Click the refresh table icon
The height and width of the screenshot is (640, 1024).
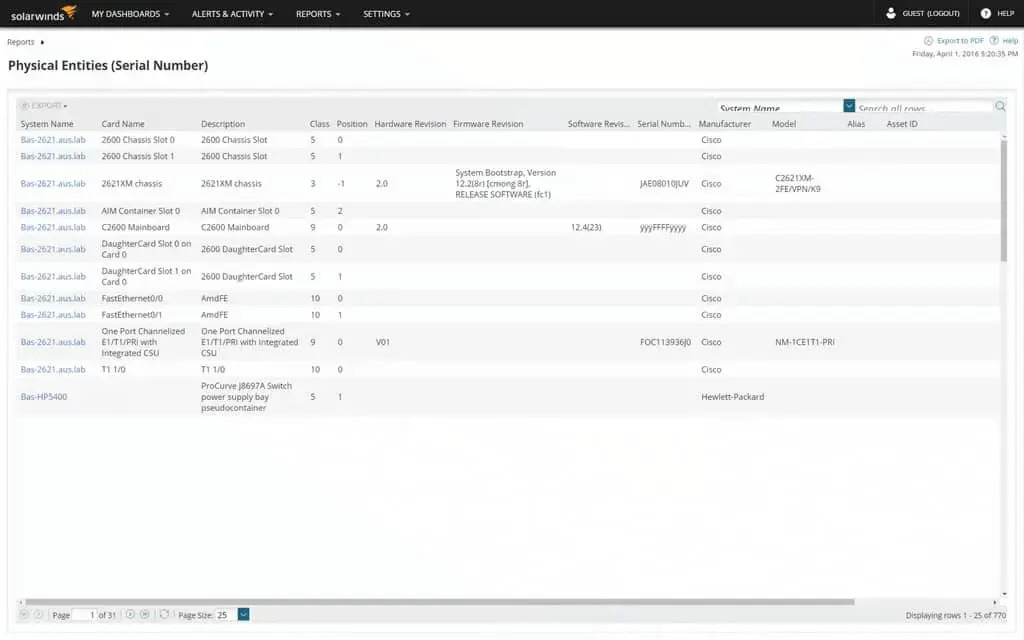point(165,615)
